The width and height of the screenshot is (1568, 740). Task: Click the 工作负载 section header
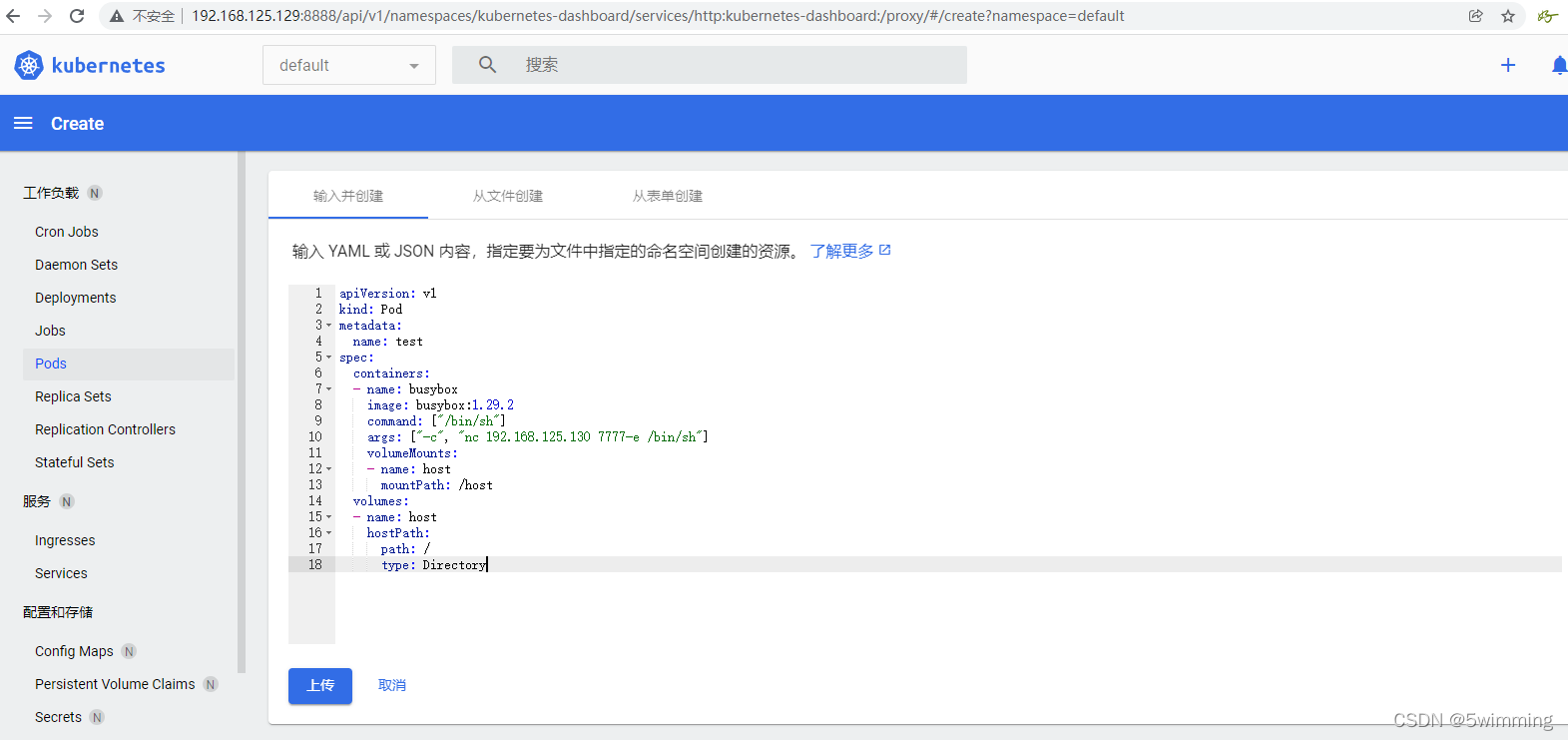coord(51,193)
